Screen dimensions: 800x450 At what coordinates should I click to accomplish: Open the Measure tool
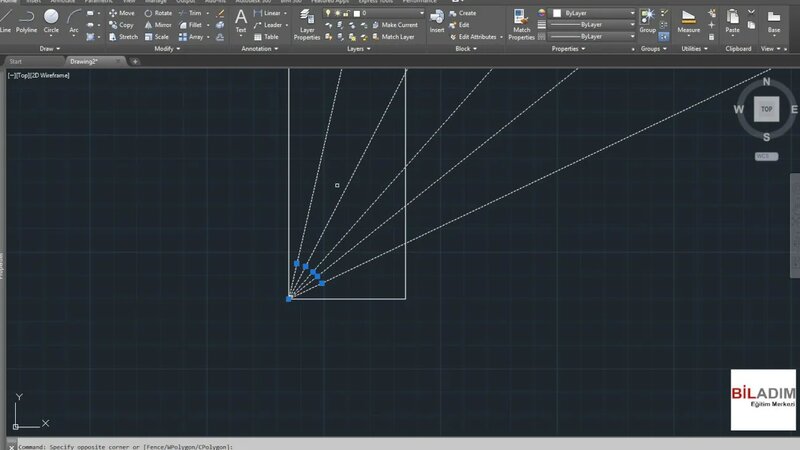(688, 21)
